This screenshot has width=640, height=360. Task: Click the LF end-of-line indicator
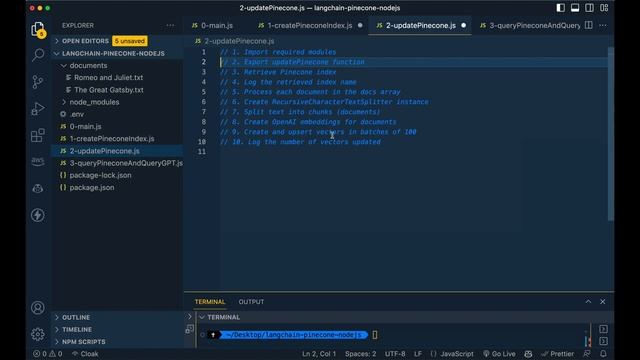tap(418, 354)
